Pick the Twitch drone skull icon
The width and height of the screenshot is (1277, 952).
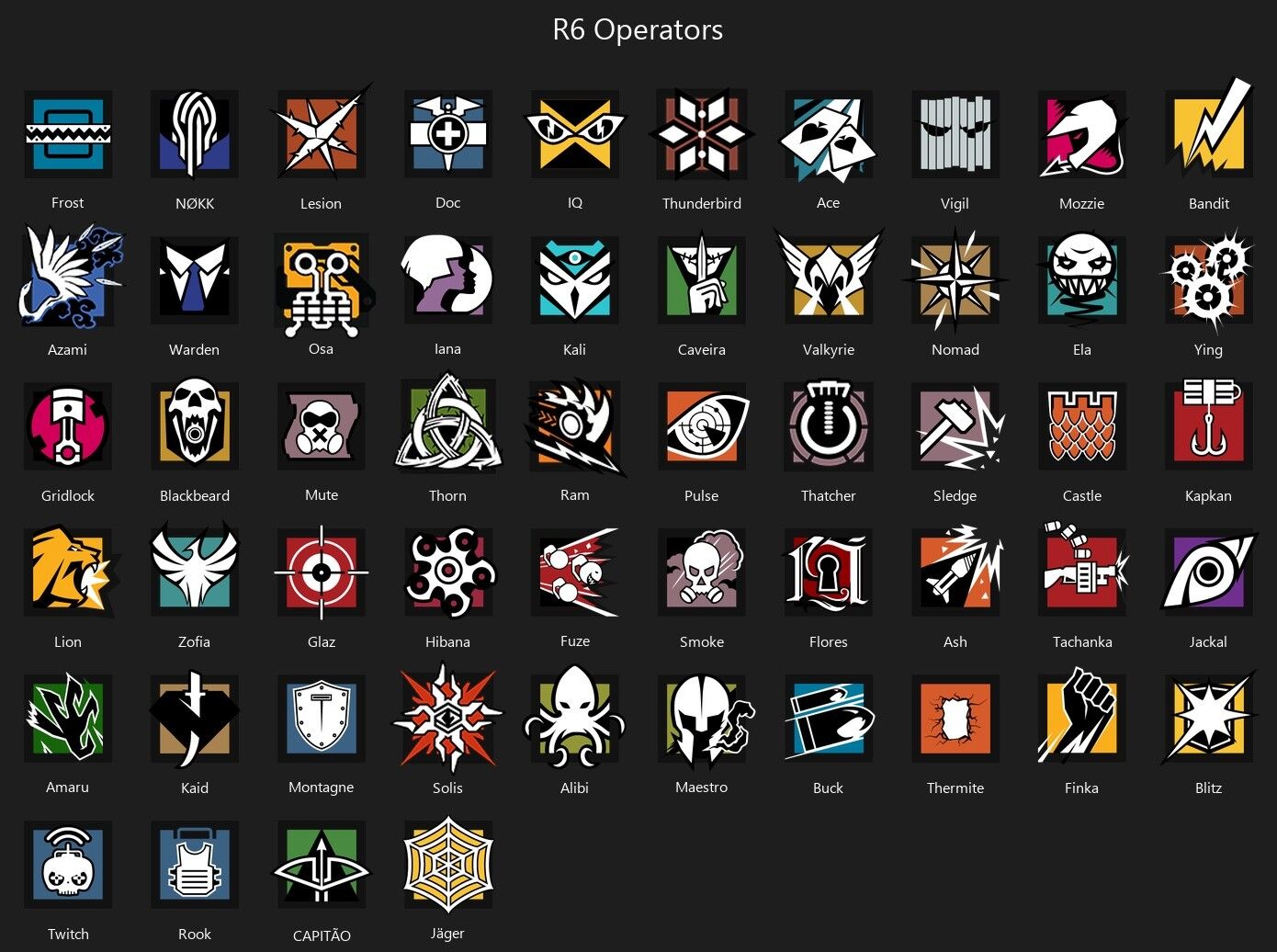68,864
